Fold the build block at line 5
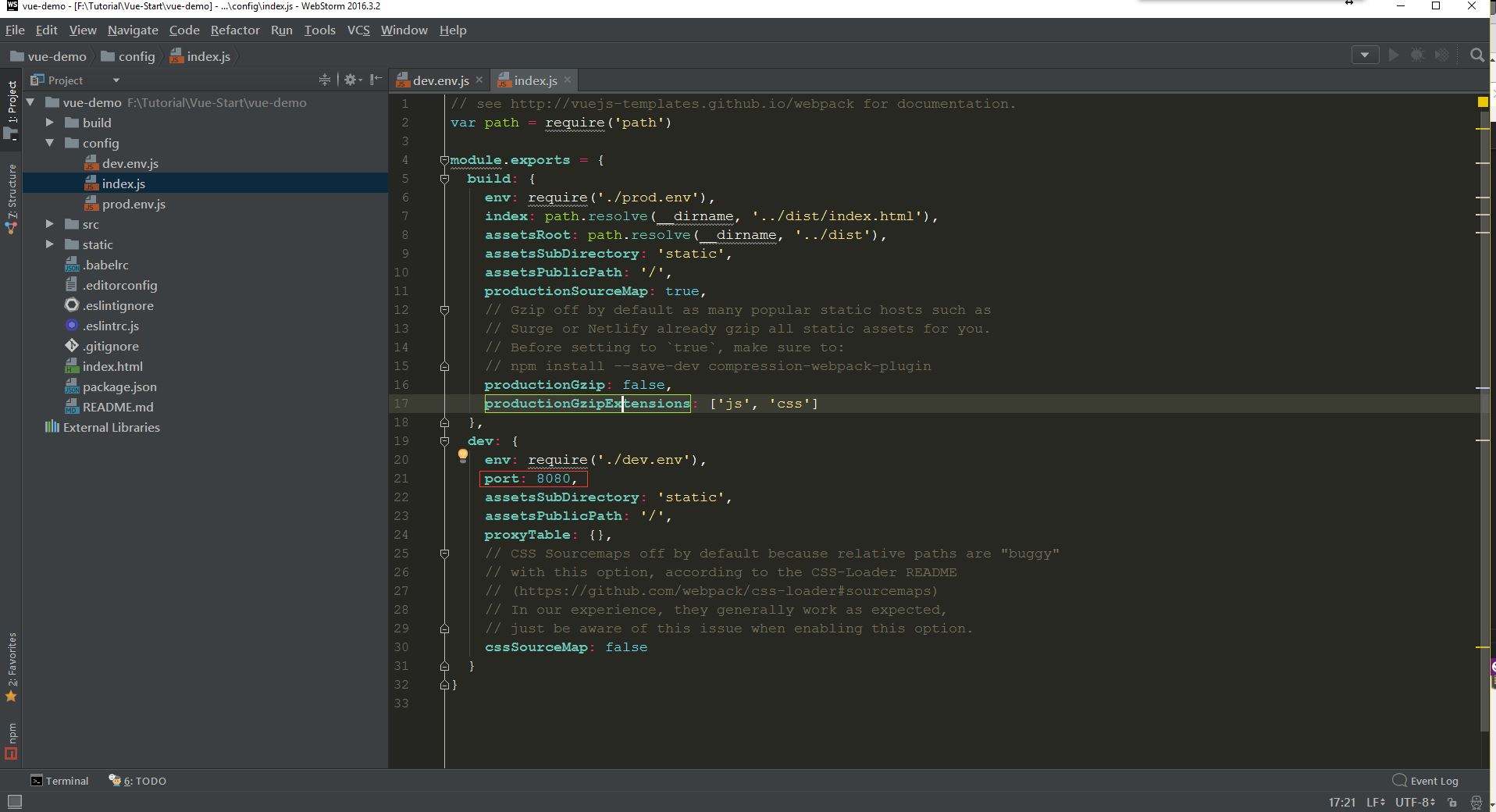Screen dimensions: 1496x812 pos(444,179)
